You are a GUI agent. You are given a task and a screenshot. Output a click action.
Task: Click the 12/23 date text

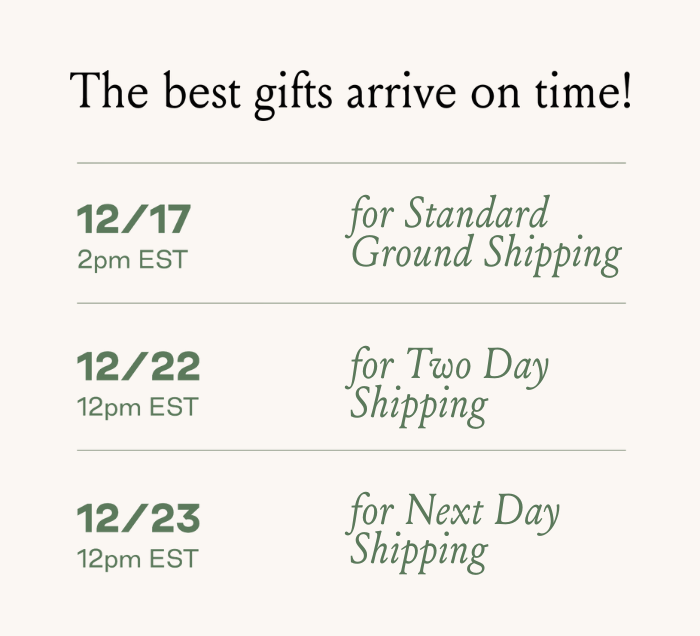[139, 518]
